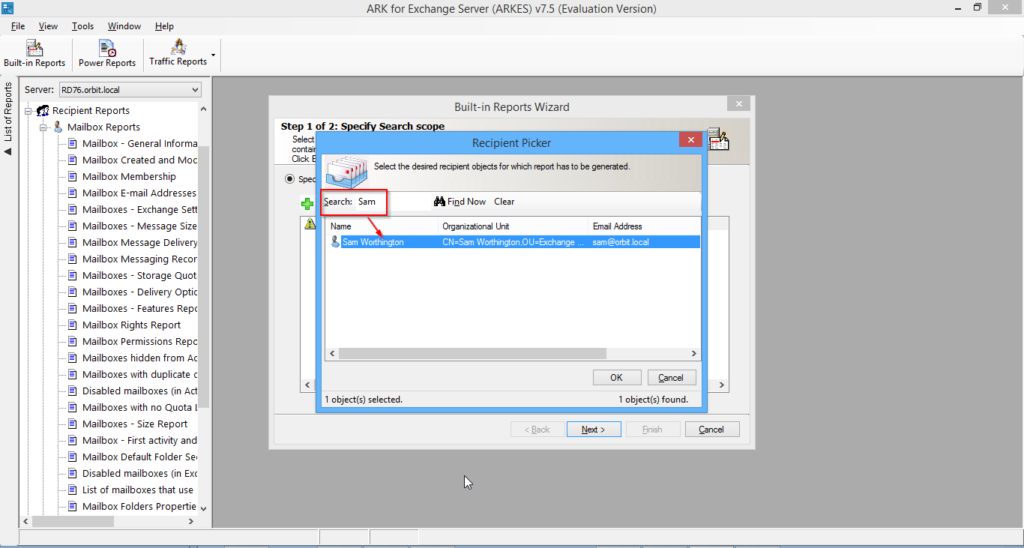Click the Mailboxes - Storage Quota report icon
This screenshot has height=548, width=1024.
(x=72, y=276)
